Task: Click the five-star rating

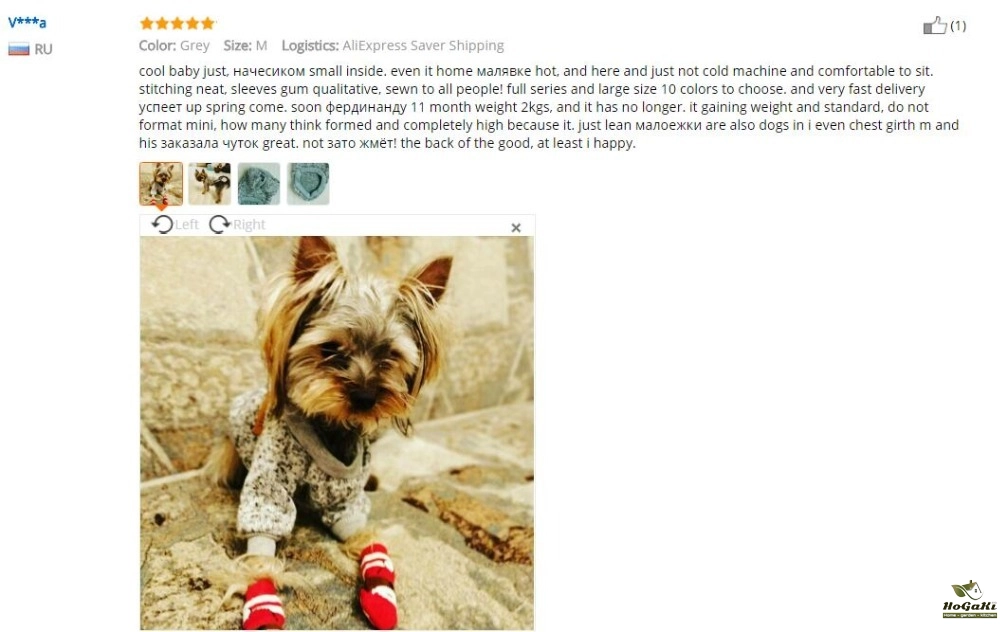Action: pos(177,24)
